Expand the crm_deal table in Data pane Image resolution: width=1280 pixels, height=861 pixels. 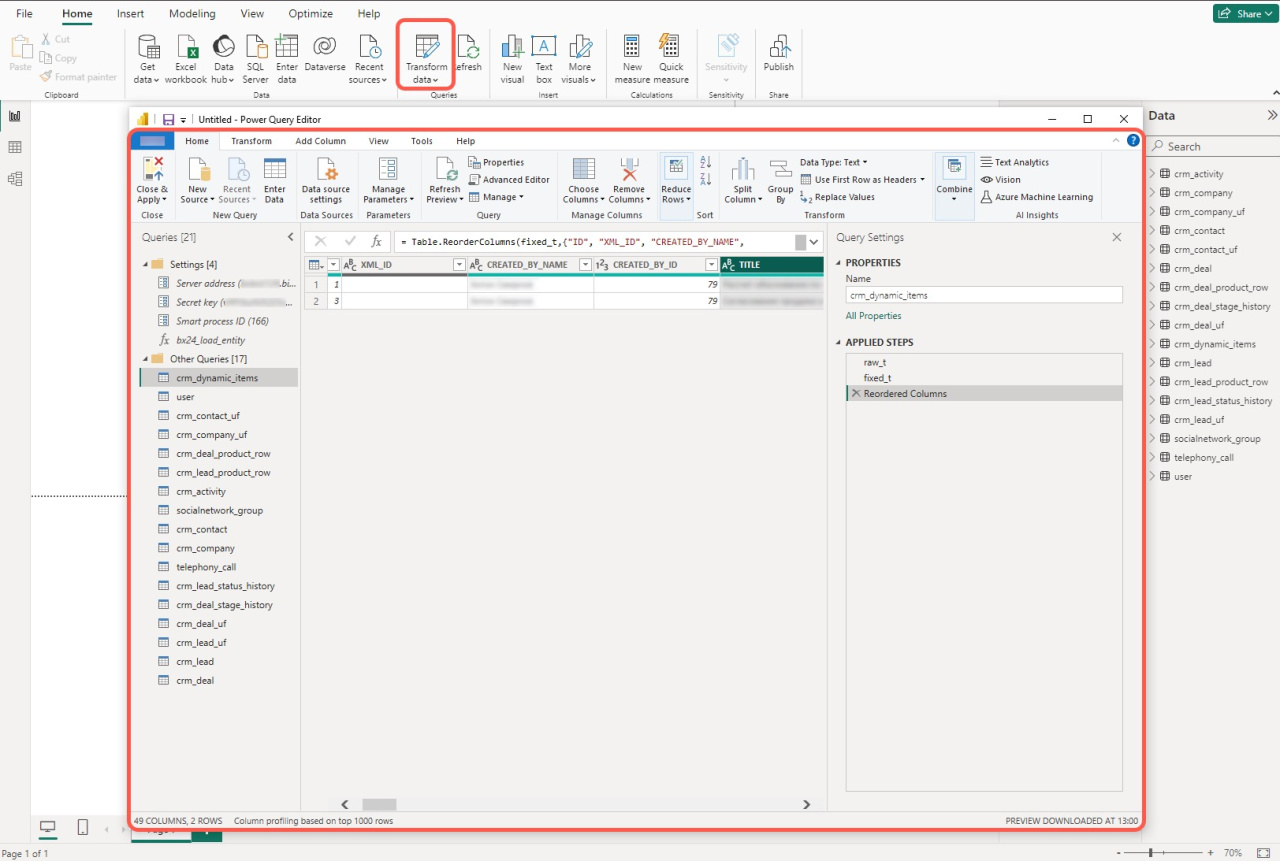pos(1152,268)
